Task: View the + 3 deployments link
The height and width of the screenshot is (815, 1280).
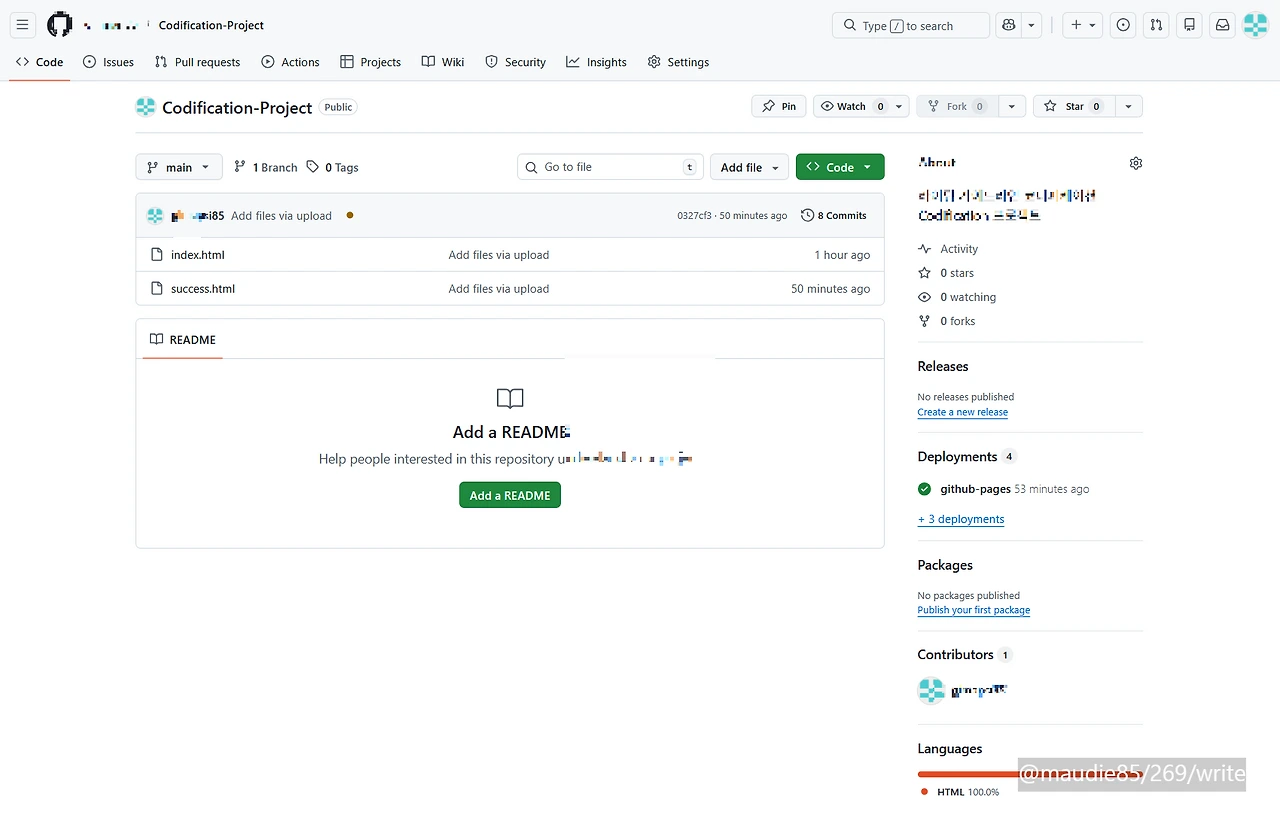Action: (961, 519)
